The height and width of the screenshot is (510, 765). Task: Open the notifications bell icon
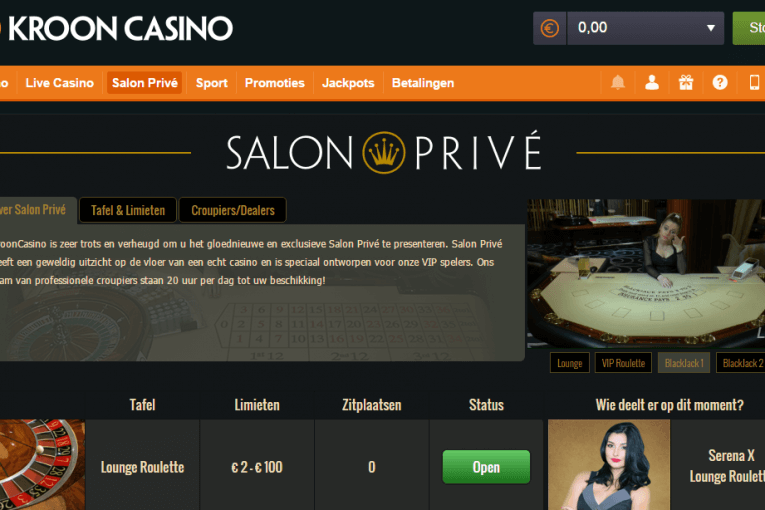tap(618, 82)
